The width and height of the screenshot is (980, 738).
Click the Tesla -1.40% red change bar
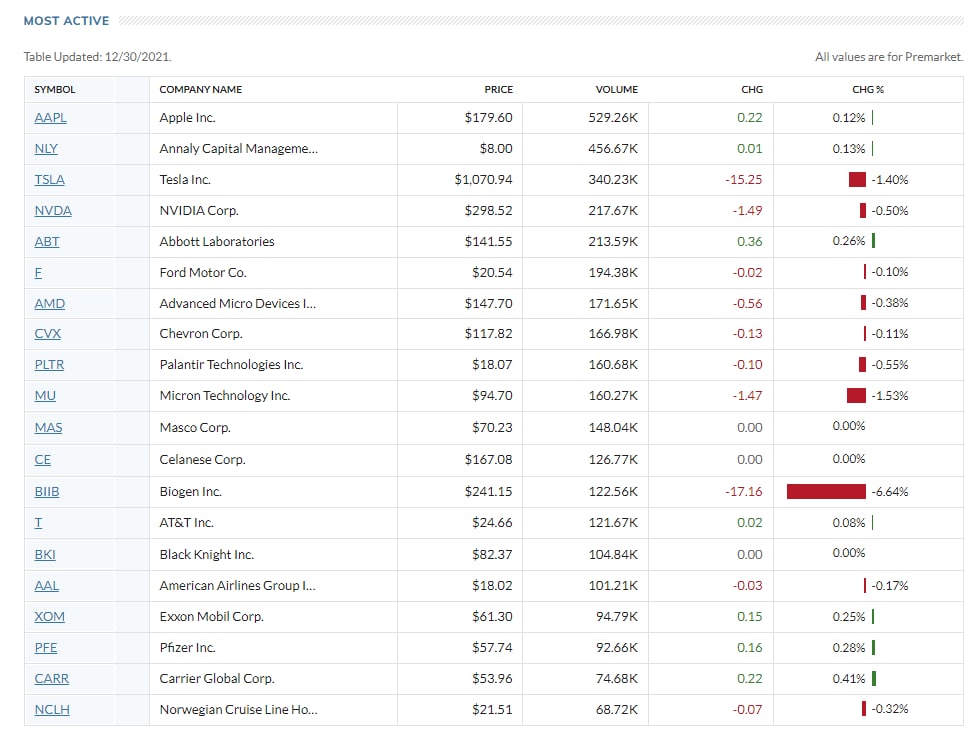[x=858, y=180]
